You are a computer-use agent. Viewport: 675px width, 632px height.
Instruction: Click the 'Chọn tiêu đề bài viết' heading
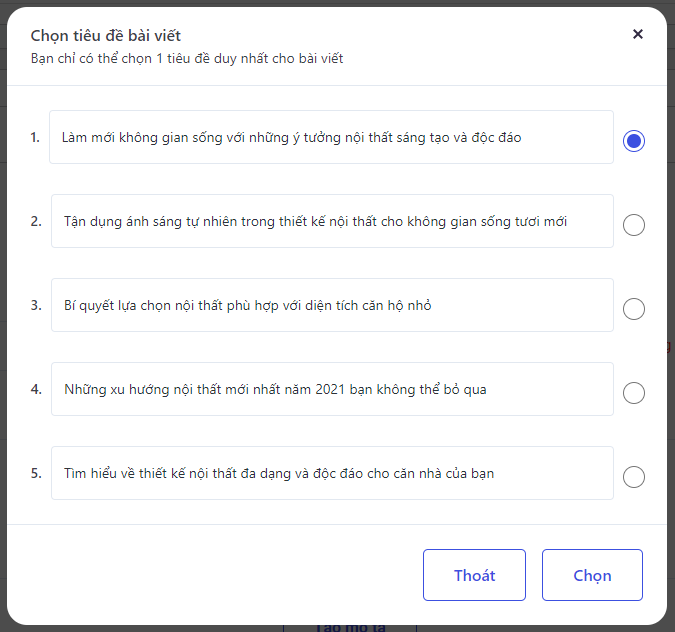tap(105, 36)
